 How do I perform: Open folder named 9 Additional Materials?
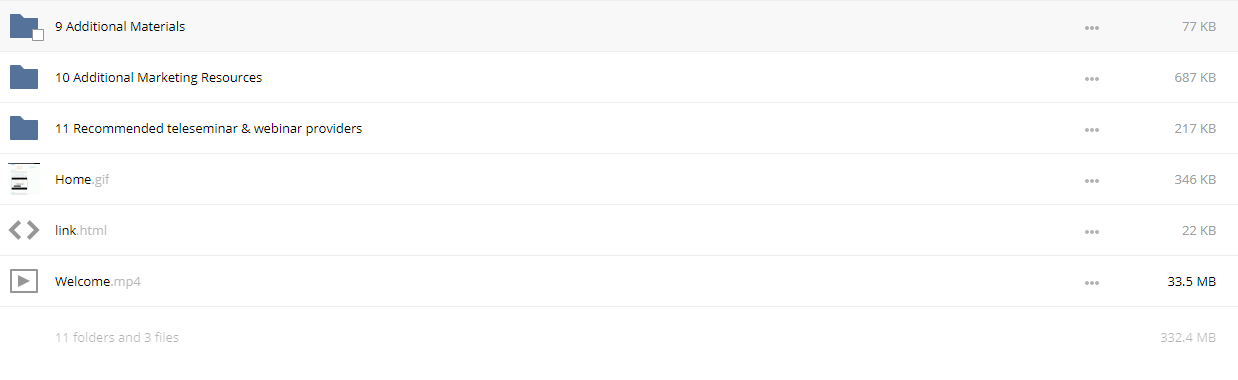pyautogui.click(x=120, y=27)
